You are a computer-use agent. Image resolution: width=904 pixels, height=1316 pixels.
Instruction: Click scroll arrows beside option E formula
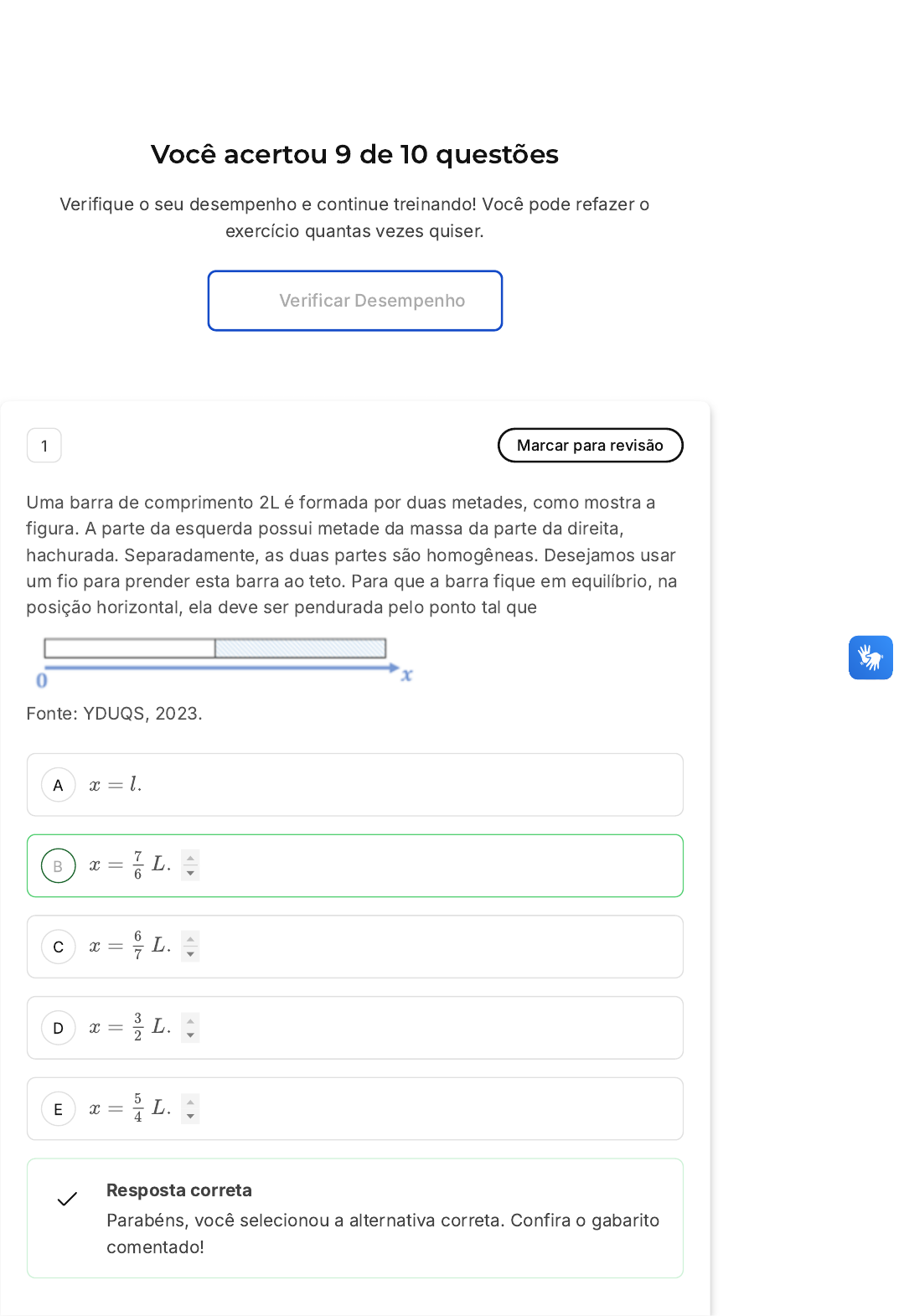(x=191, y=1109)
